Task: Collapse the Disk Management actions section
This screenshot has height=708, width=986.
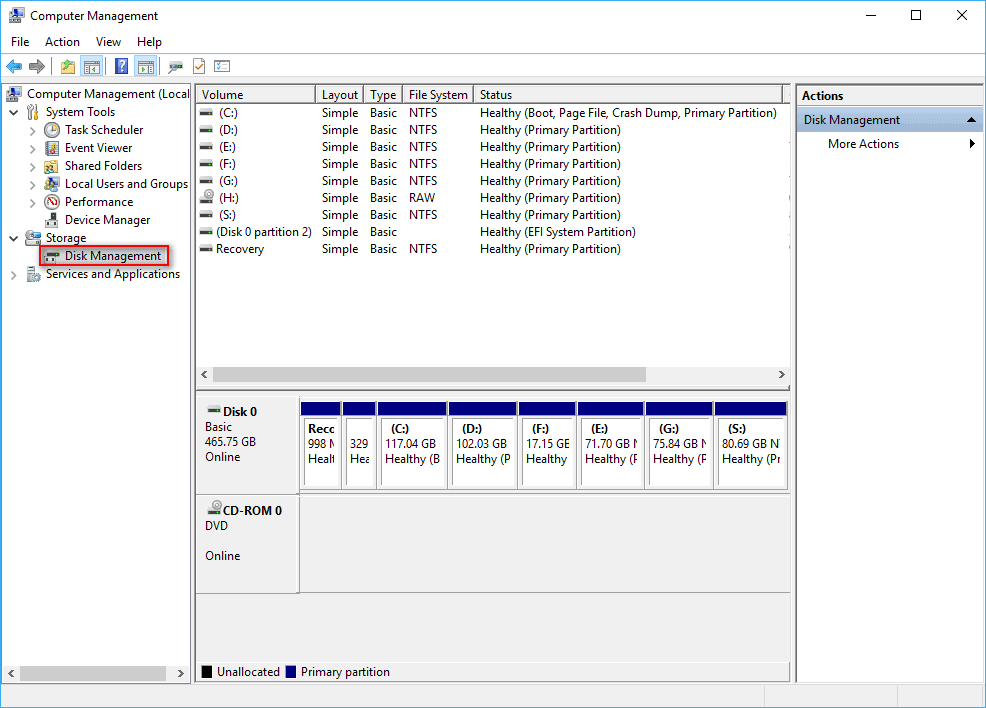Action: [x=969, y=118]
